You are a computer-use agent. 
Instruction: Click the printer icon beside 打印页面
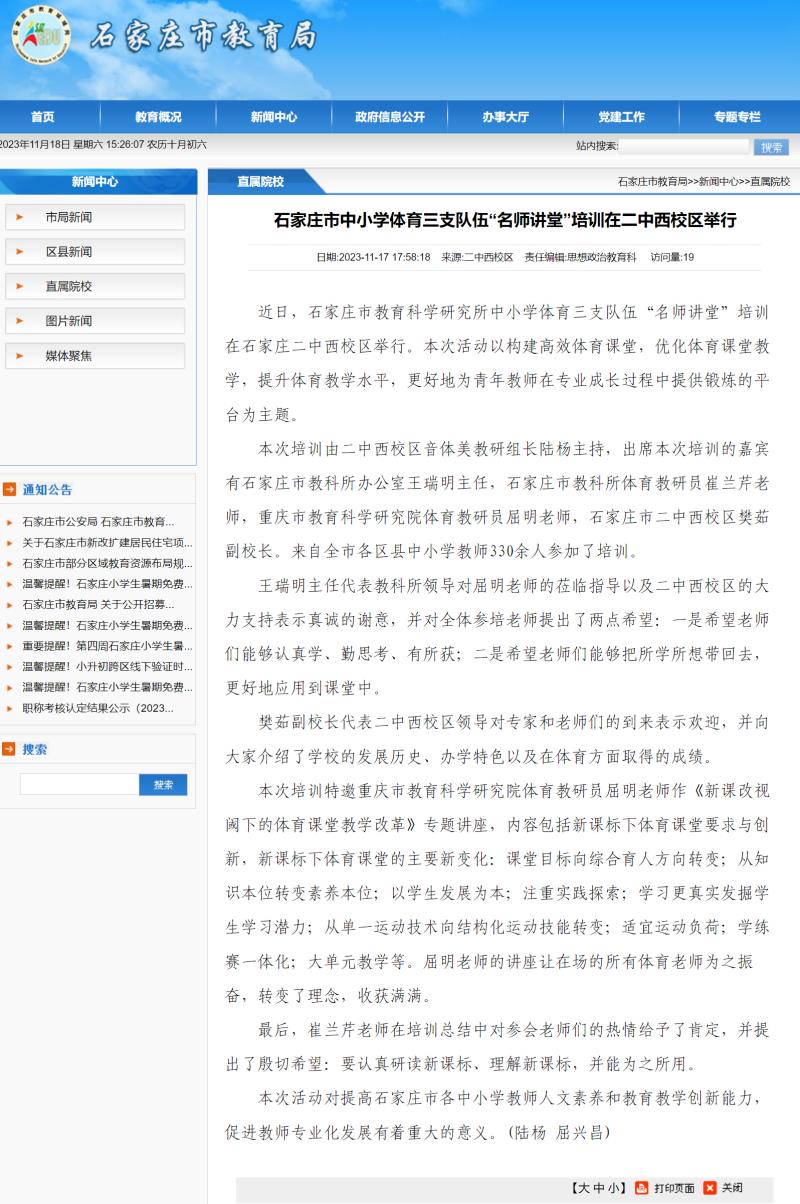click(x=642, y=1188)
